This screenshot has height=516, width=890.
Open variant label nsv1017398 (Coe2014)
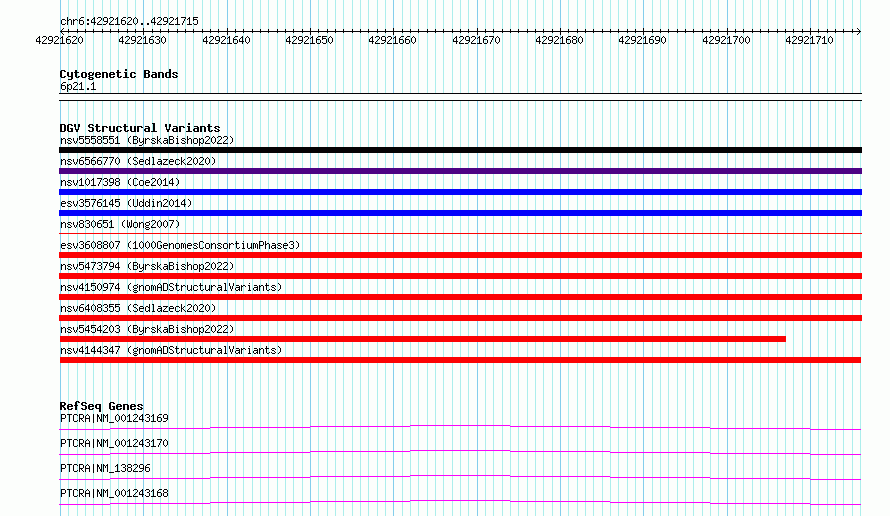click(120, 182)
